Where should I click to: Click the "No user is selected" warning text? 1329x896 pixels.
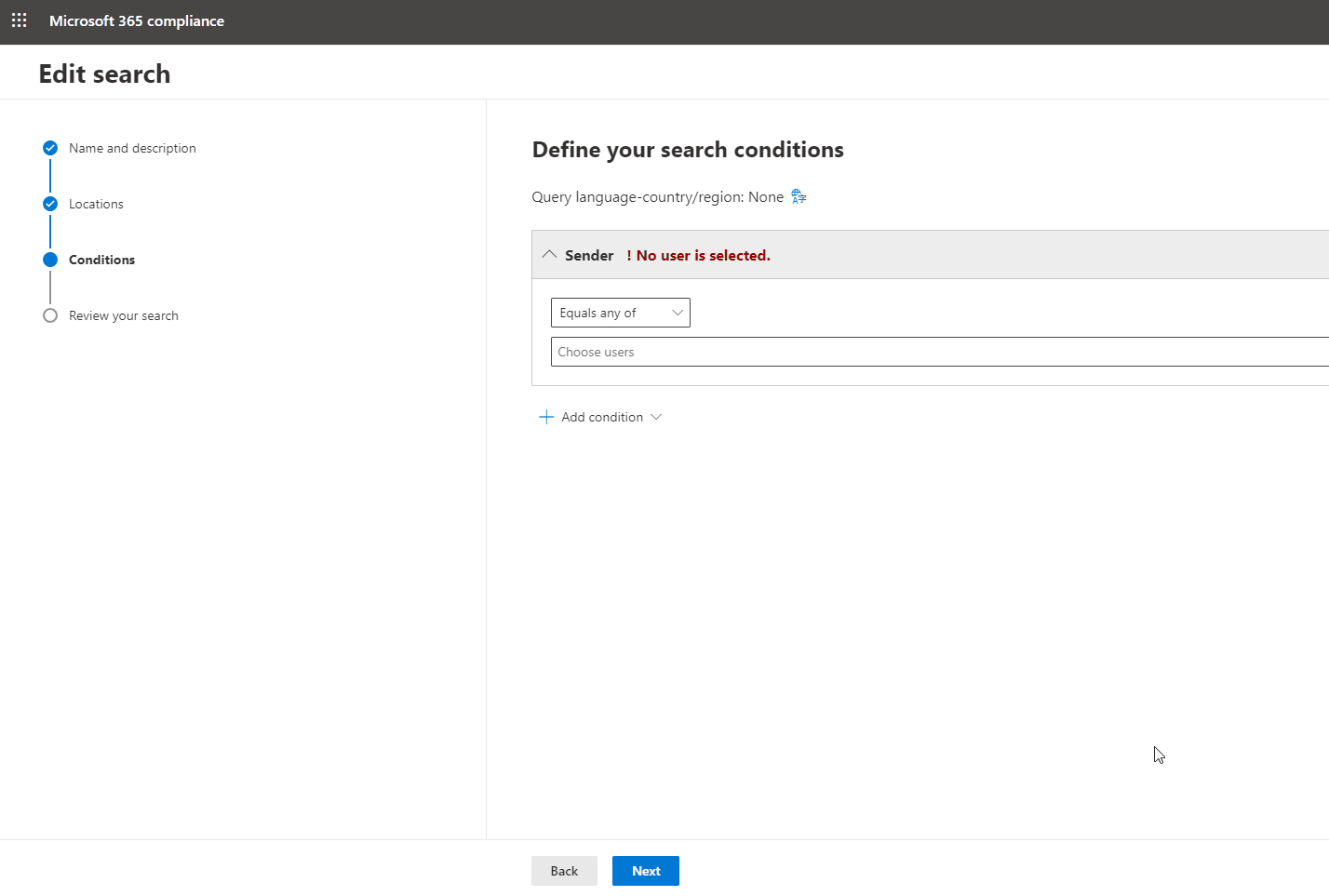coord(698,254)
